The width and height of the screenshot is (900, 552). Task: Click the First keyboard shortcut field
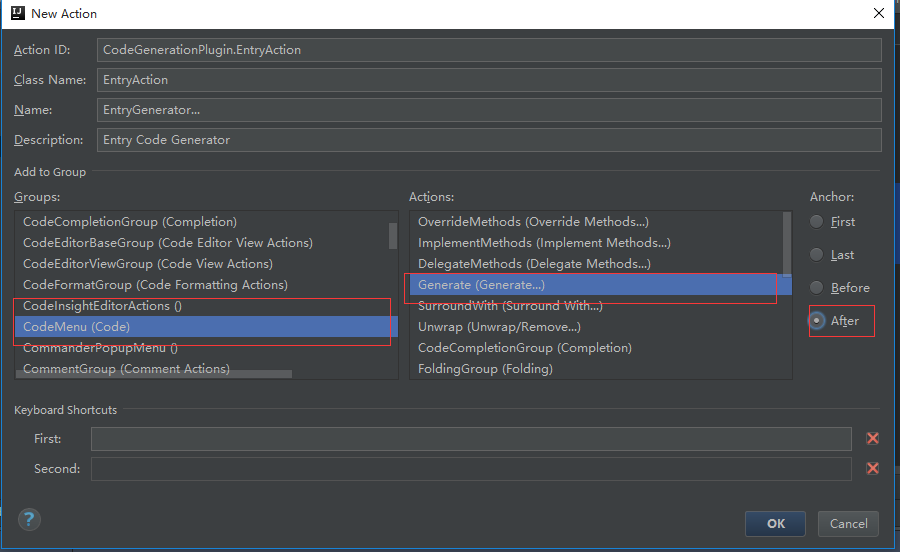pyautogui.click(x=471, y=439)
